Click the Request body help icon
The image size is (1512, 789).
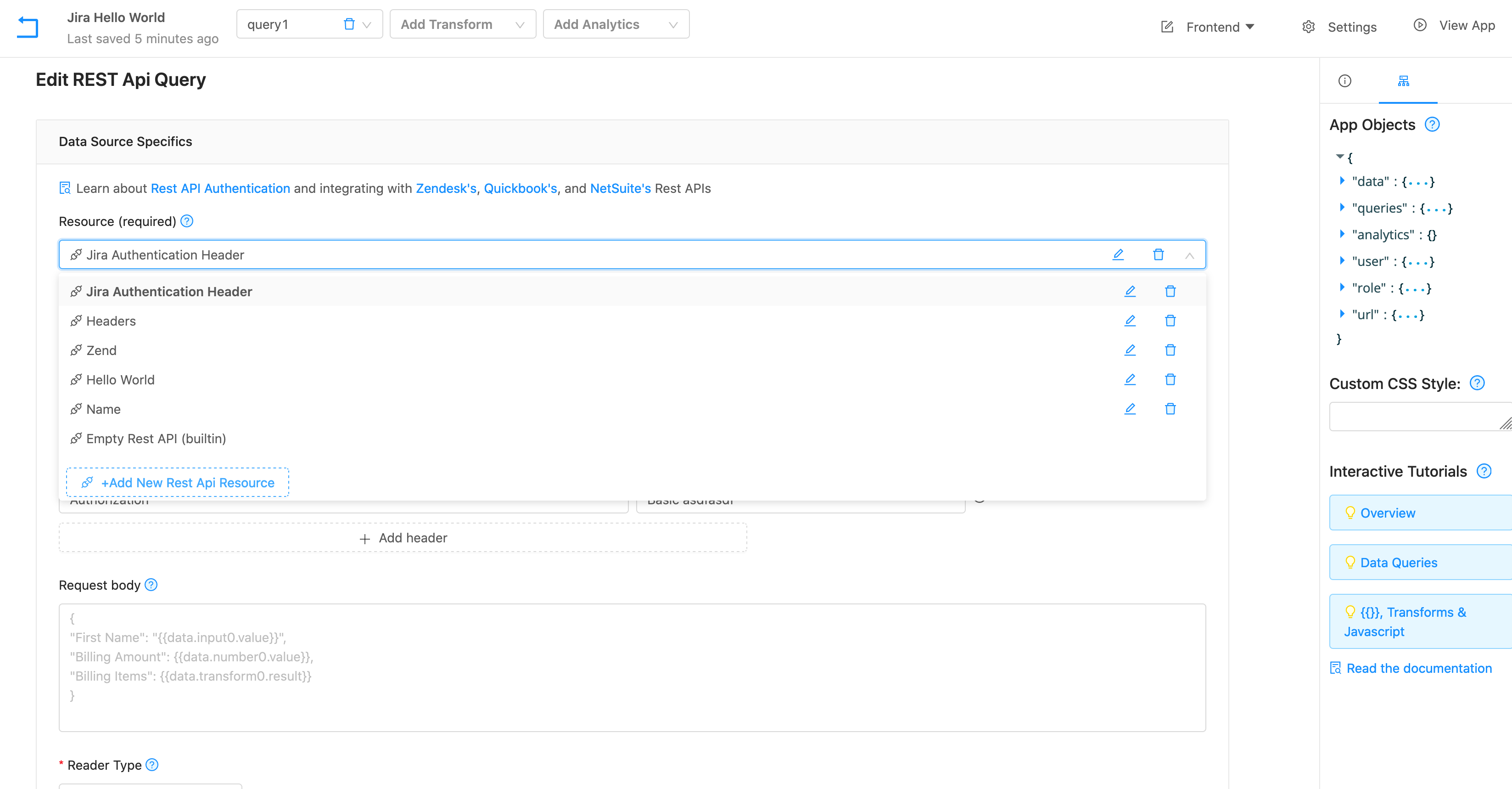coord(151,585)
